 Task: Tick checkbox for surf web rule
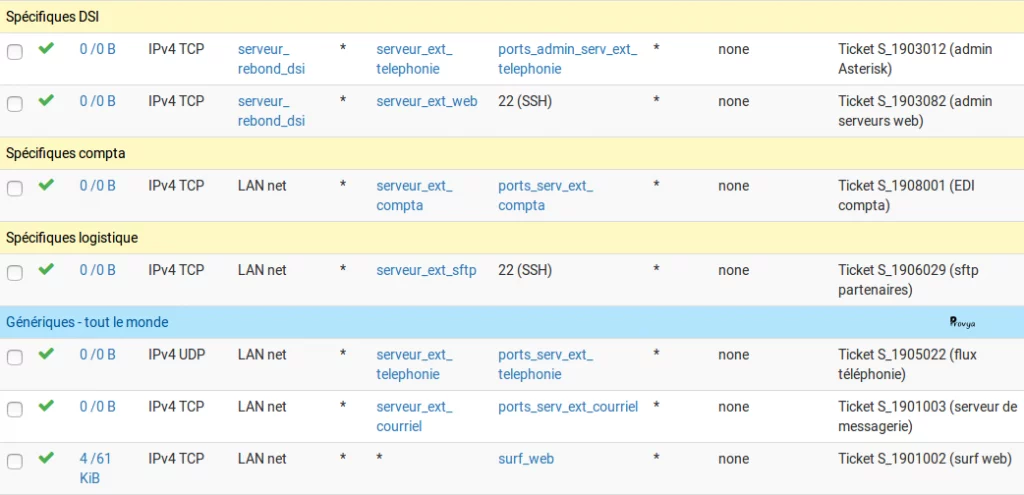pyautogui.click(x=14, y=462)
